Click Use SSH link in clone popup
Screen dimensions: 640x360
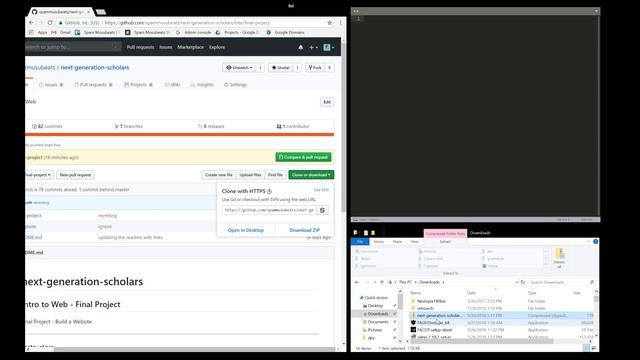tap(321, 190)
